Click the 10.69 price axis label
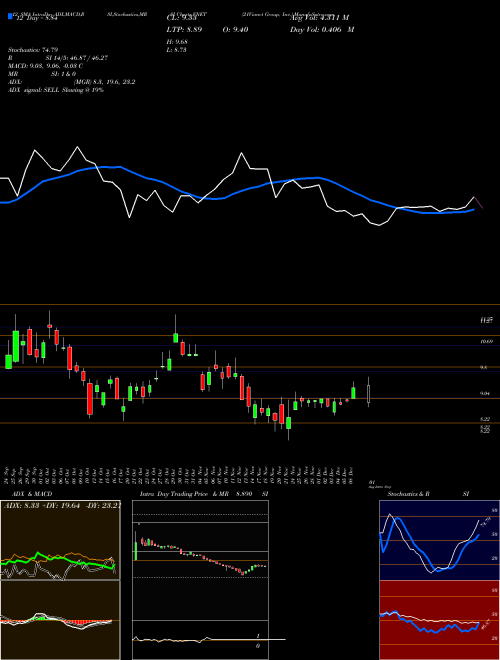 click(x=487, y=342)
